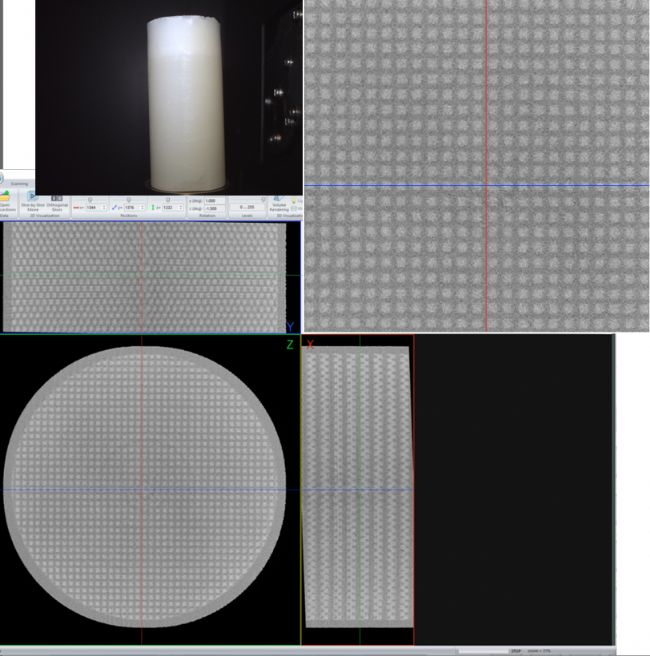Screen dimensions: 650x656
Task: Click the Open Sections icon in toolbar
Action: [5, 200]
